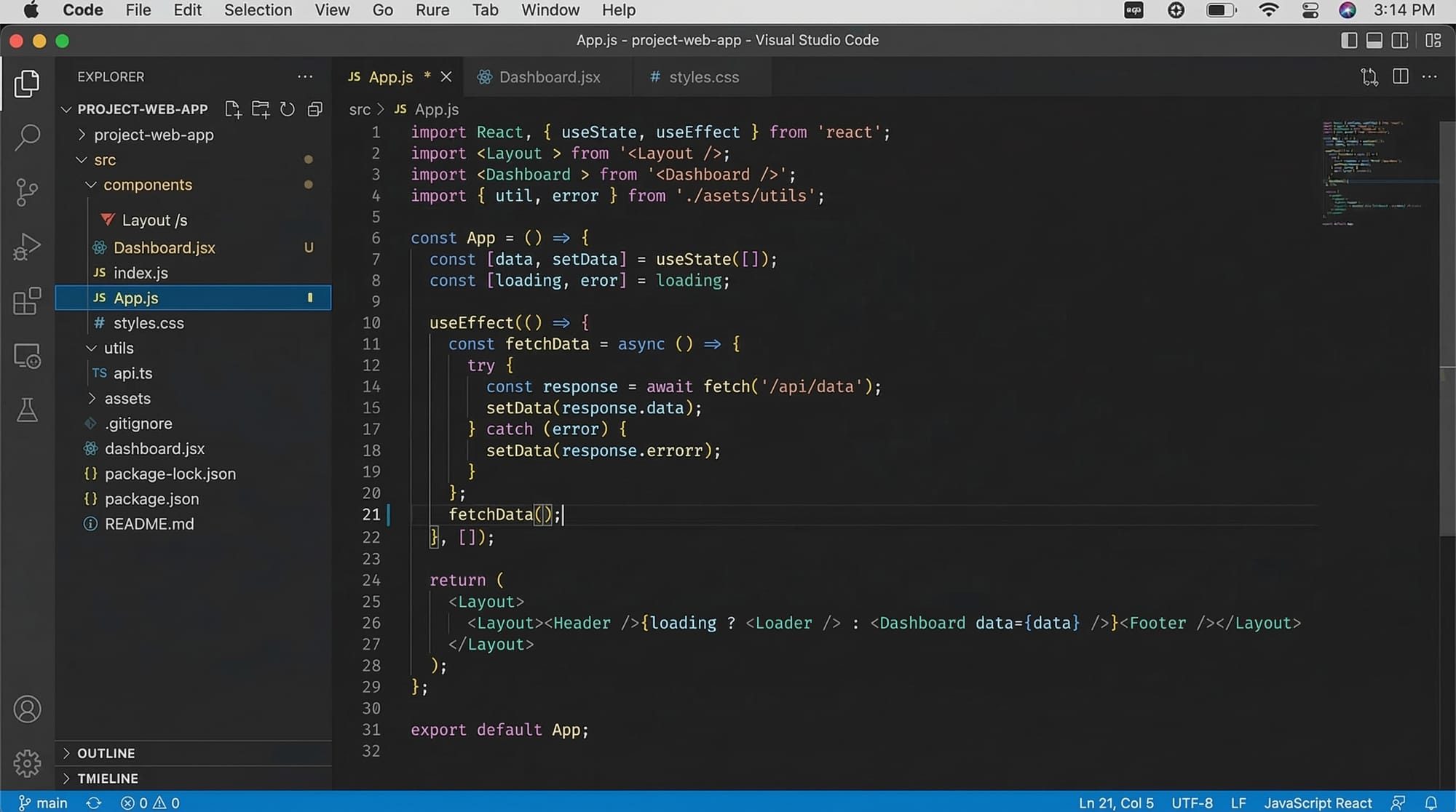
Task: Open the Manage gear in activity bar
Action: (27, 763)
